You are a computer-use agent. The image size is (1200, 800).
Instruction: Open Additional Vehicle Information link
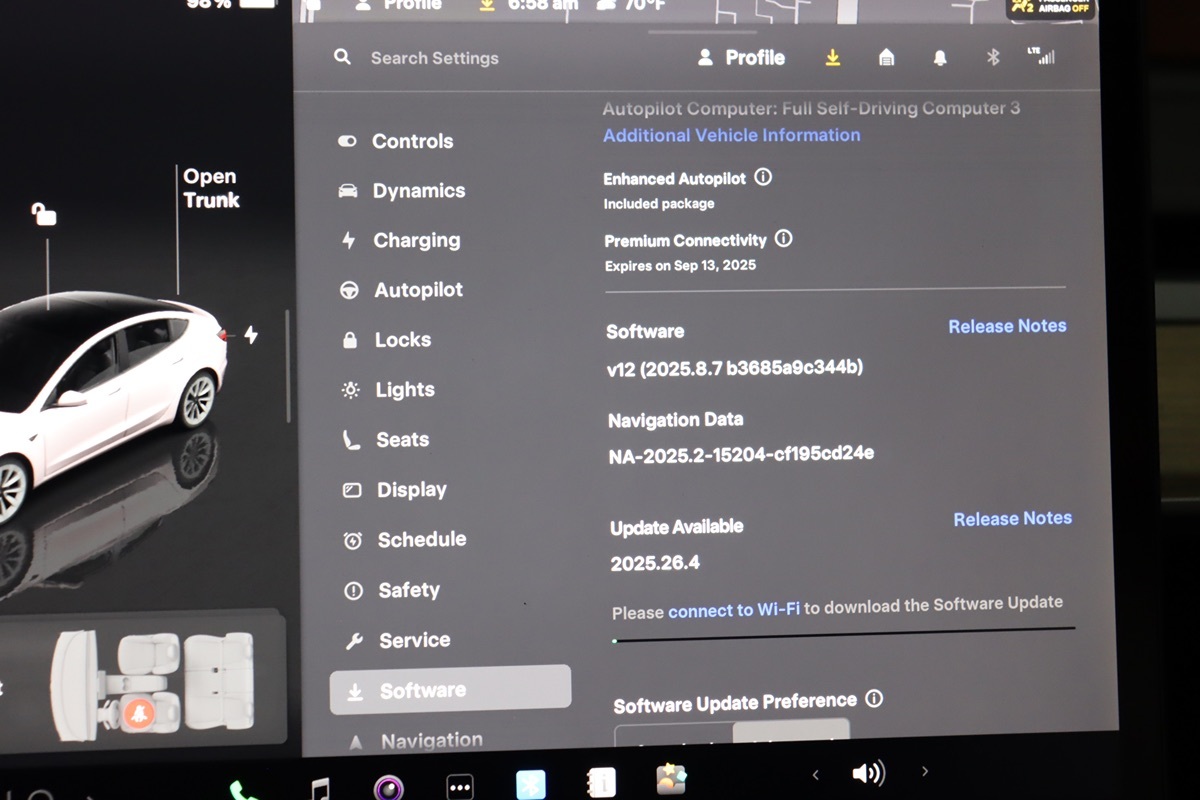pyautogui.click(x=732, y=135)
